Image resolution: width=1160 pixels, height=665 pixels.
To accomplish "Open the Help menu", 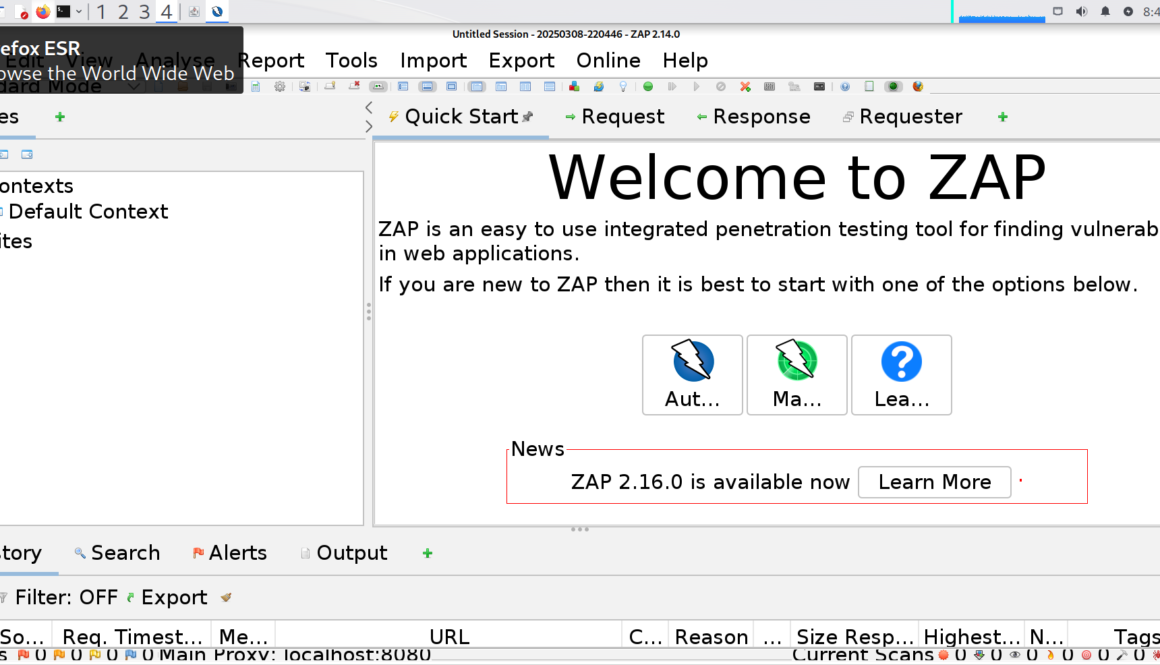I will click(x=685, y=61).
